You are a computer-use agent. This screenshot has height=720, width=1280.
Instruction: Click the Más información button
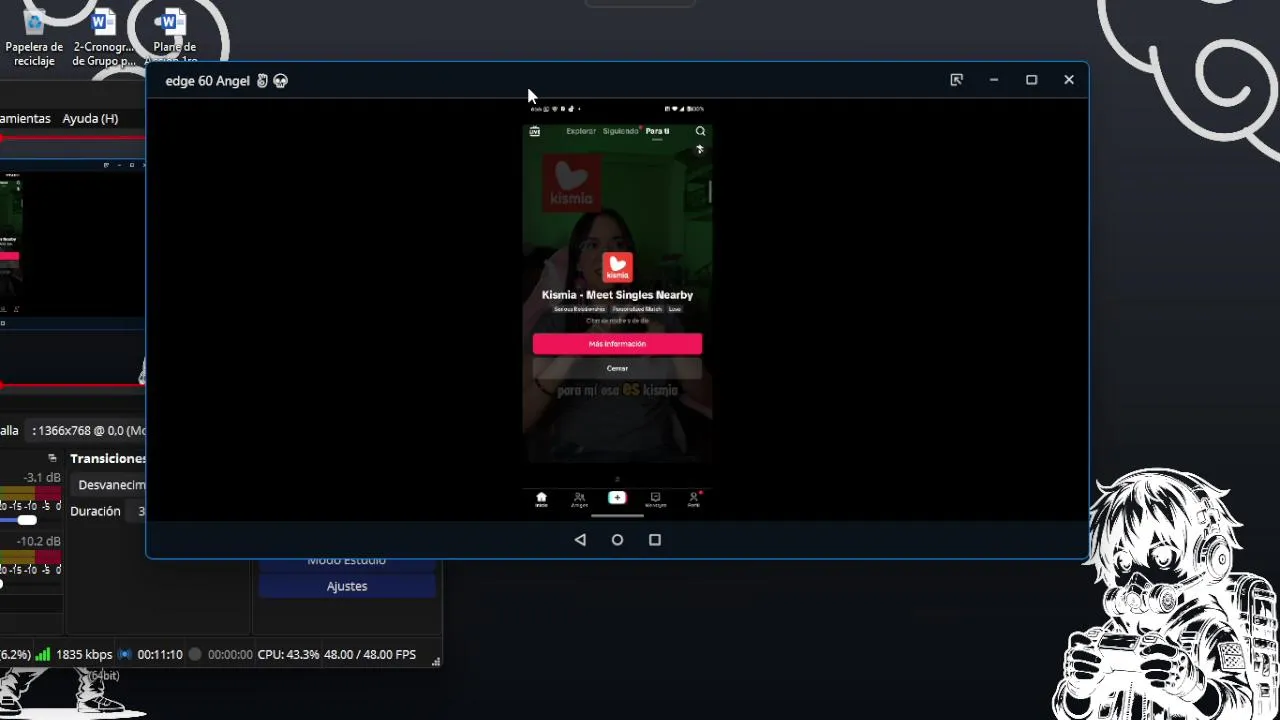coord(617,344)
